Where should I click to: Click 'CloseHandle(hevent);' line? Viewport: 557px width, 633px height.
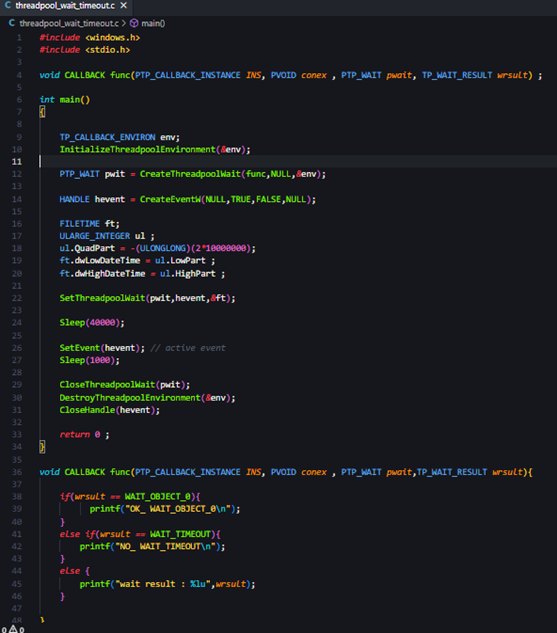[x=110, y=410]
